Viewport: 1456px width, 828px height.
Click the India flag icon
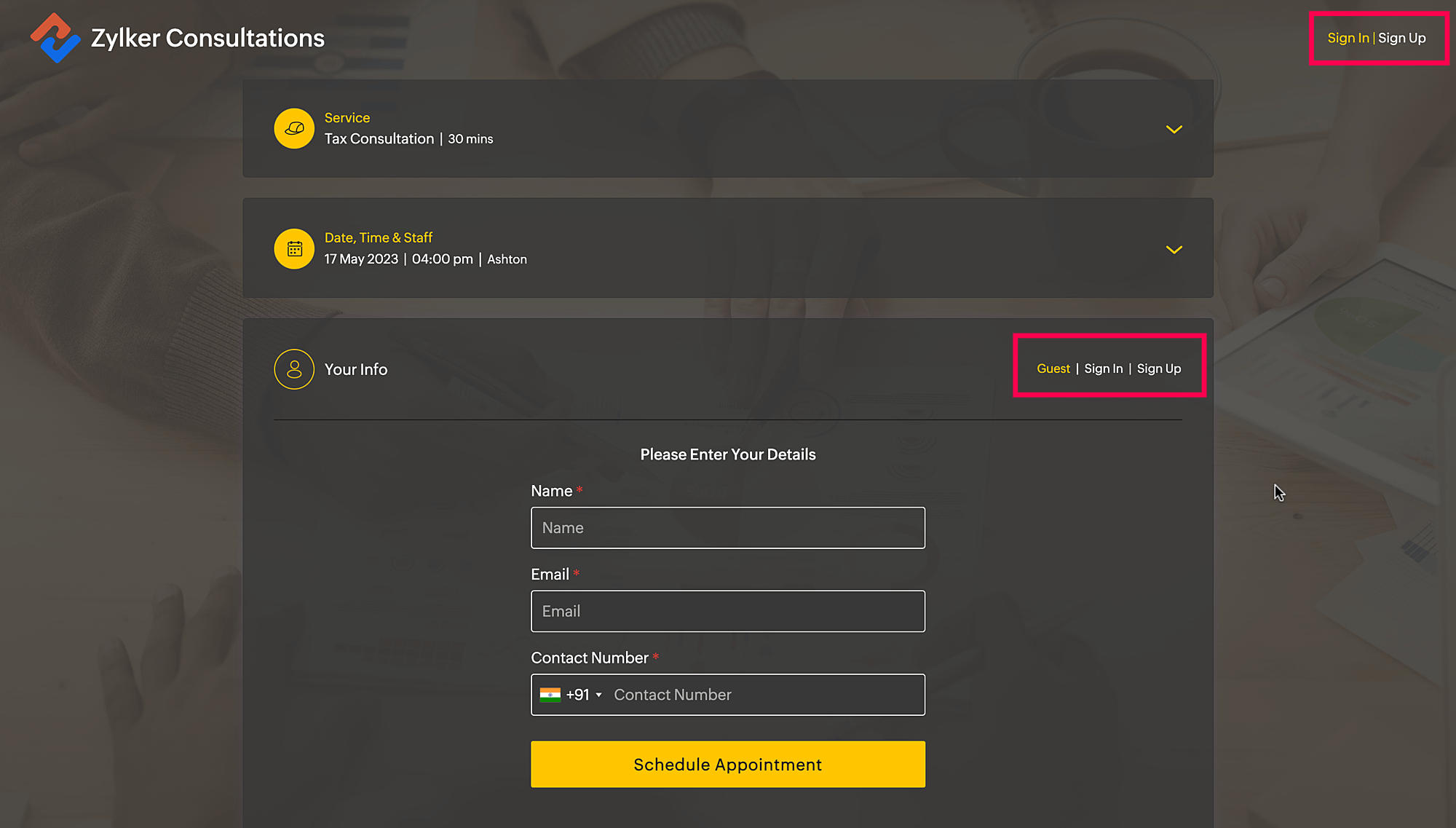pyautogui.click(x=550, y=695)
